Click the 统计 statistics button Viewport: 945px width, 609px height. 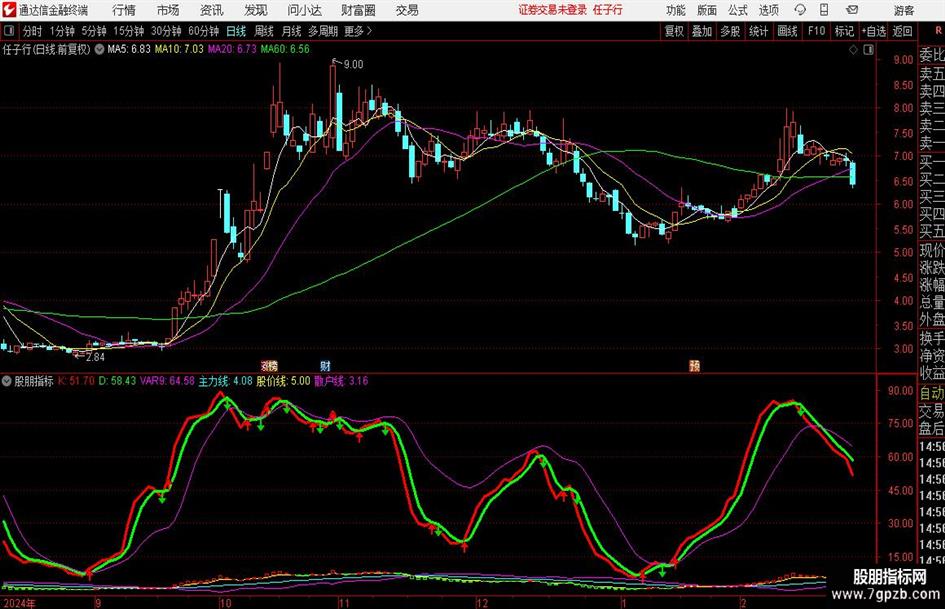point(759,31)
